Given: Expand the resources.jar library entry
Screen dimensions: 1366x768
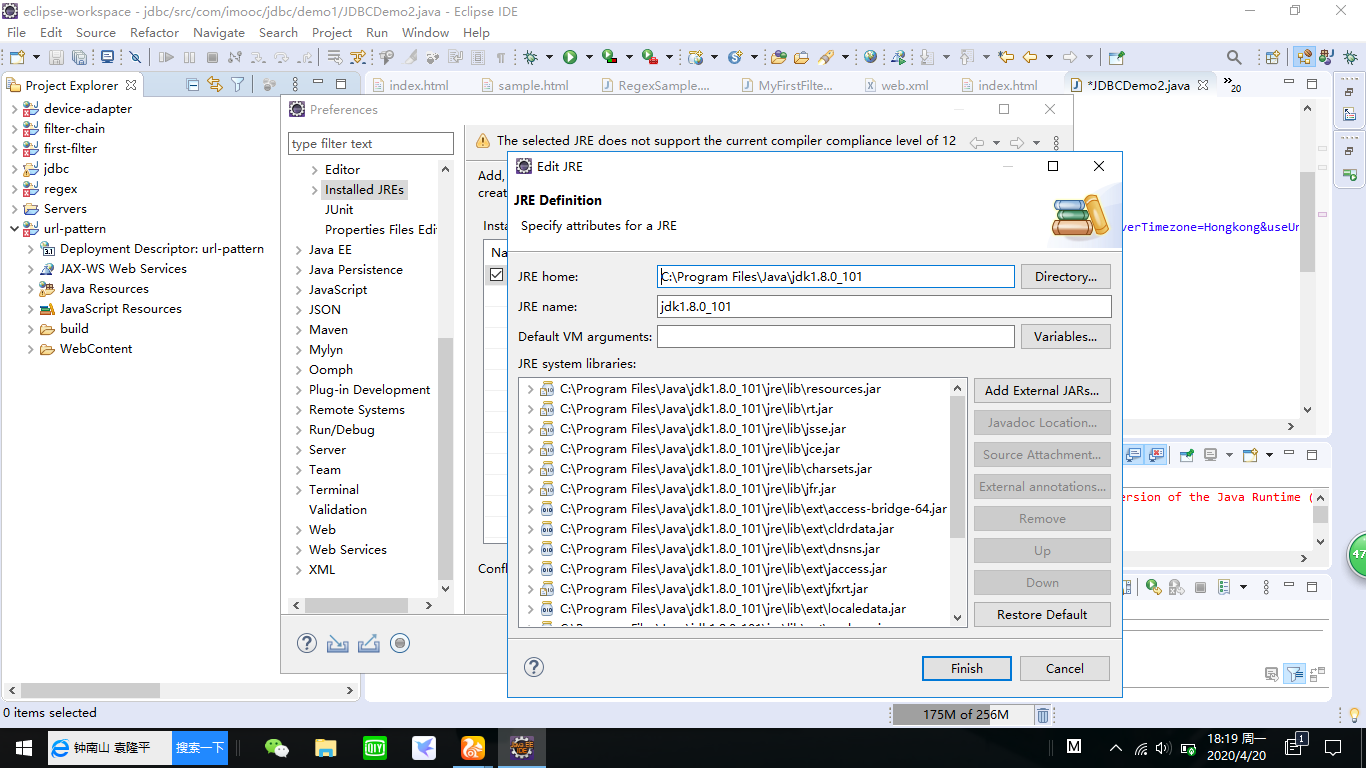Looking at the screenshot, I should tap(530, 389).
